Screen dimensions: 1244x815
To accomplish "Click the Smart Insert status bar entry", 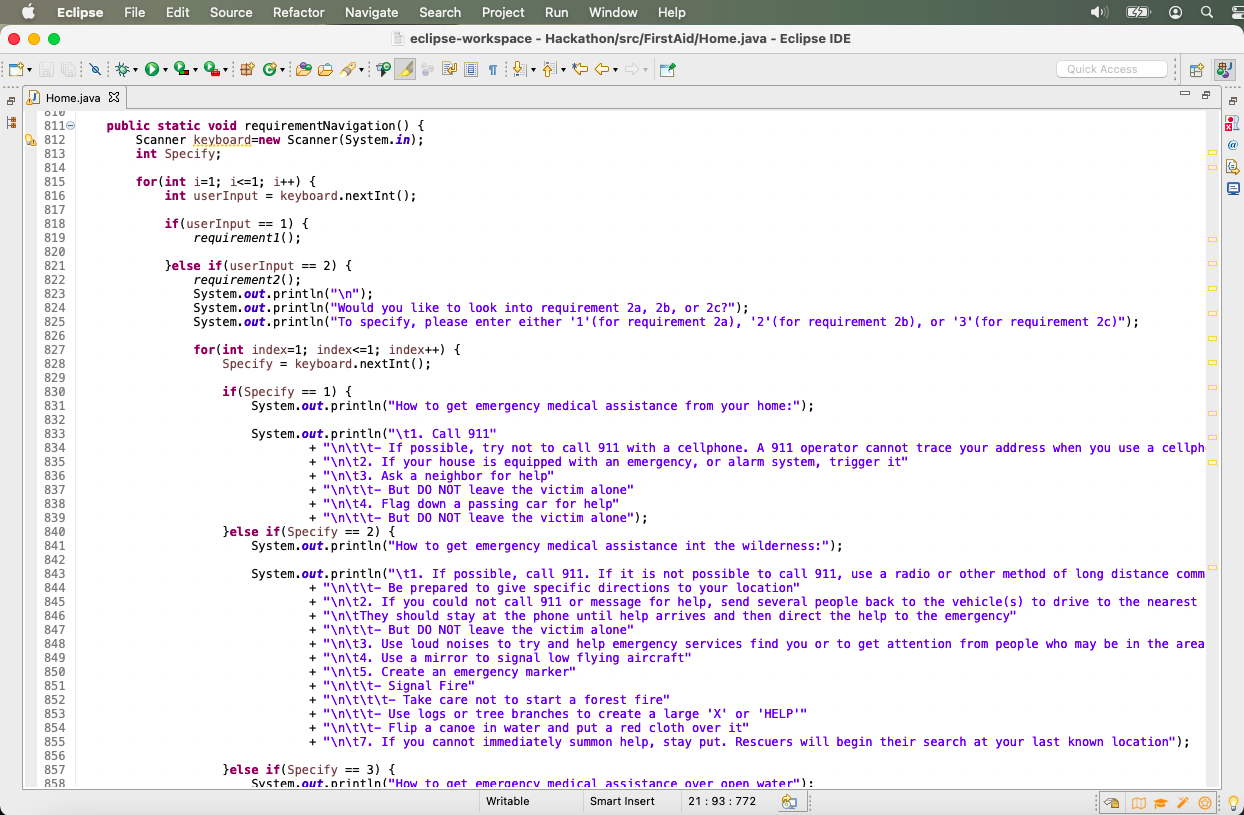I will tap(622, 801).
